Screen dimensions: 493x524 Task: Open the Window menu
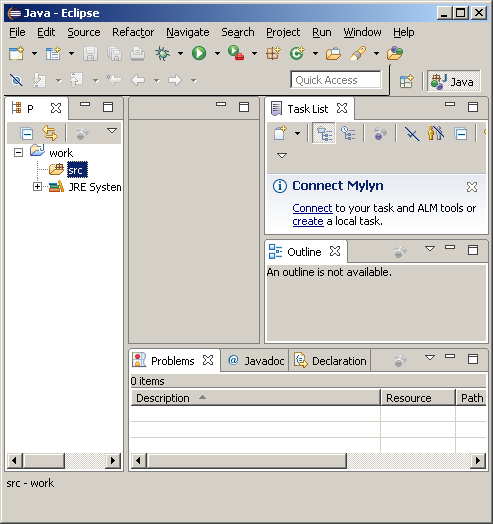point(362,32)
